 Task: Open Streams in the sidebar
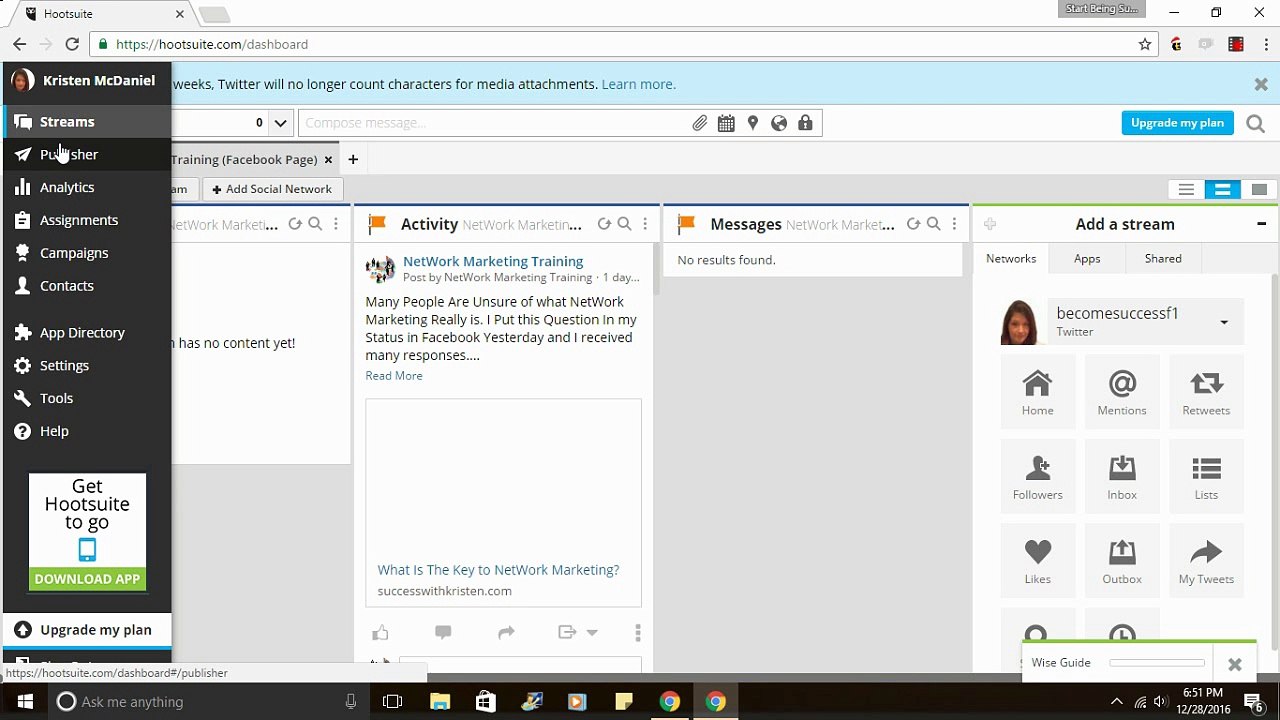point(86,122)
